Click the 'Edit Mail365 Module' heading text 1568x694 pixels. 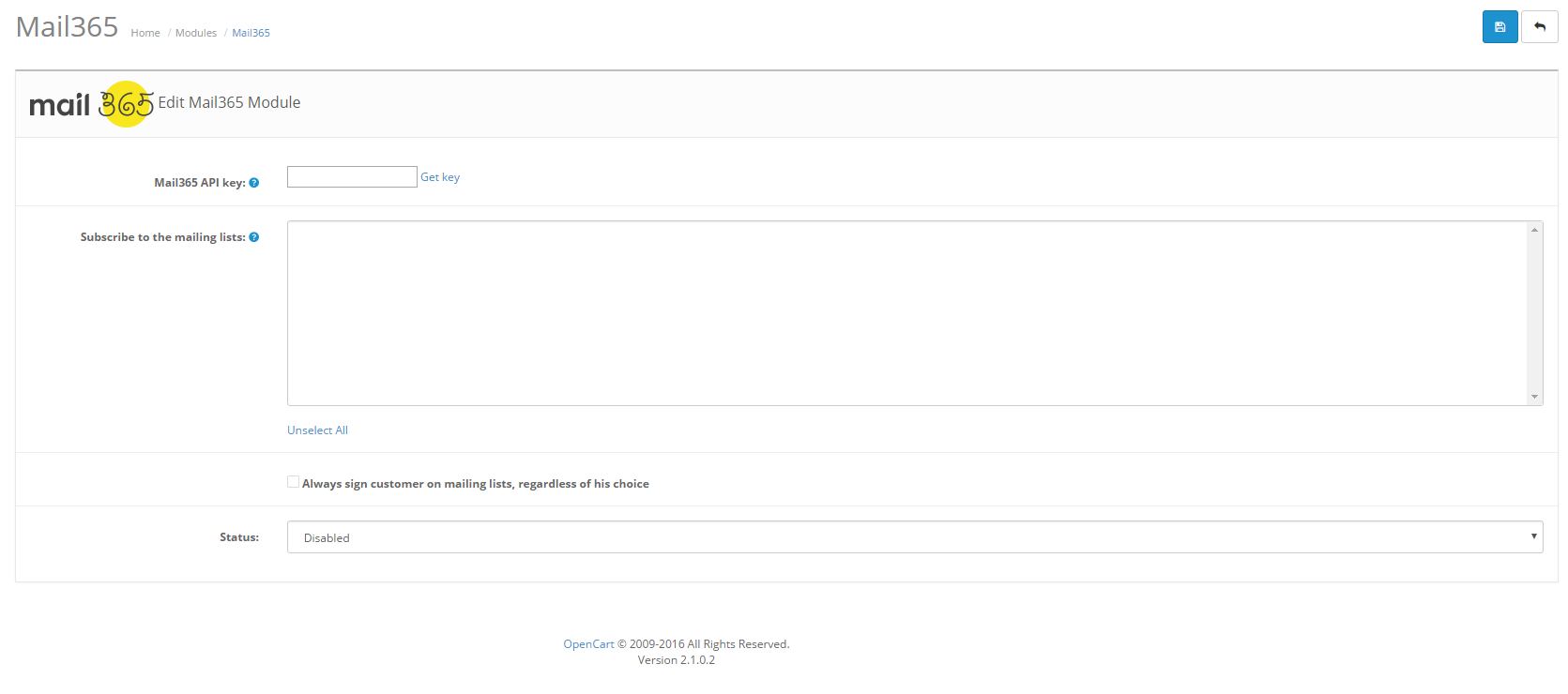229,102
